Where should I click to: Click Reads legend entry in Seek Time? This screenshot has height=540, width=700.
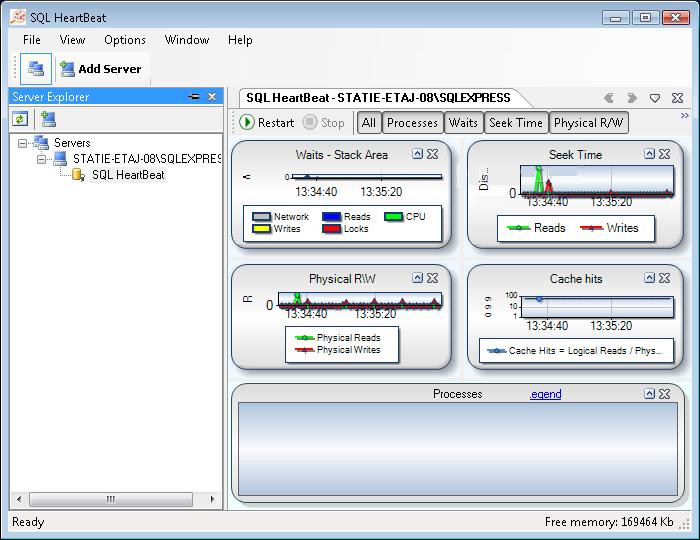click(536, 228)
